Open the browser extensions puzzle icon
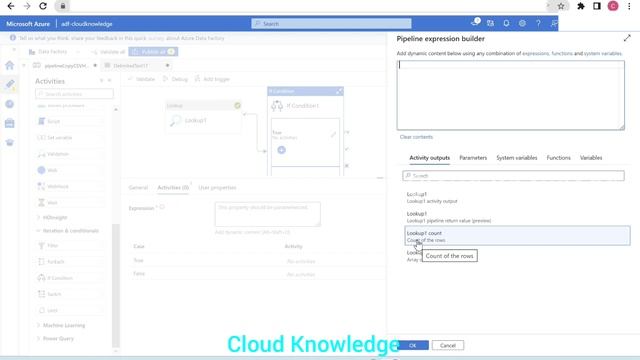This screenshot has height=360, width=640. pyautogui.click(x=581, y=6)
